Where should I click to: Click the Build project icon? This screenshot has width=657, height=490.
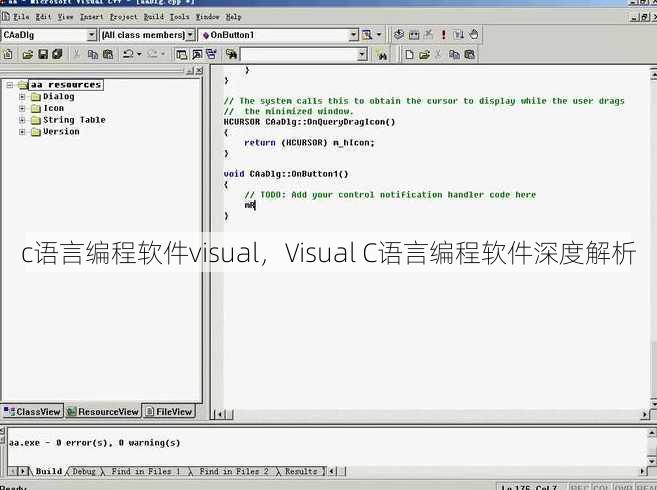[414, 35]
